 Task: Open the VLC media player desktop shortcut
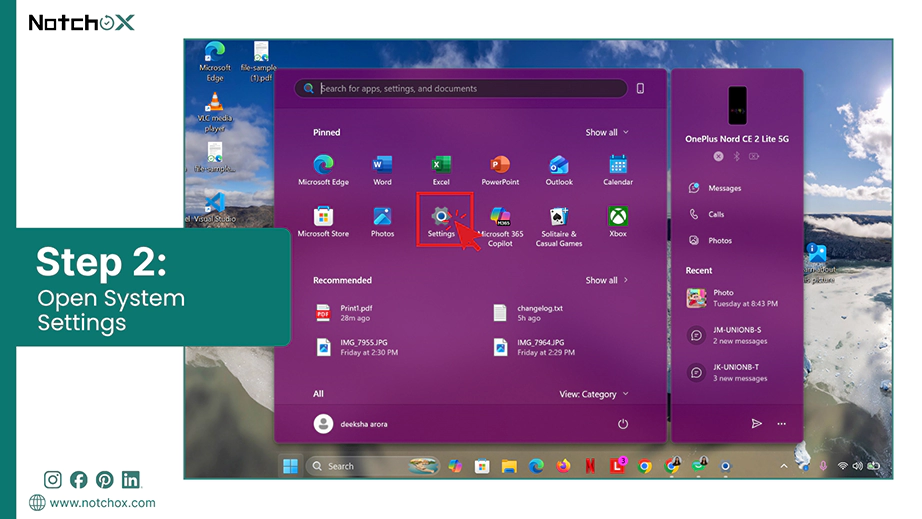point(215,112)
